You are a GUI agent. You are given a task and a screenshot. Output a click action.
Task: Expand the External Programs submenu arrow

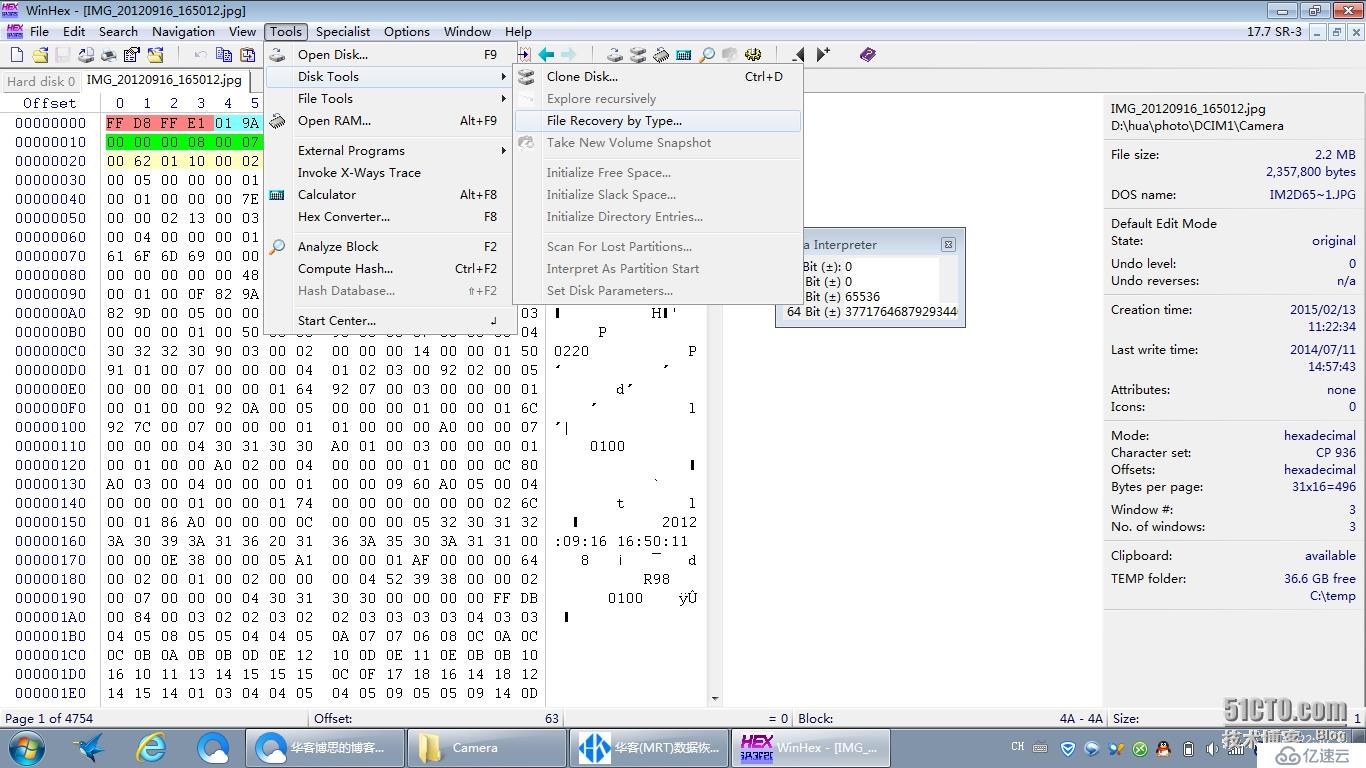[x=504, y=151]
